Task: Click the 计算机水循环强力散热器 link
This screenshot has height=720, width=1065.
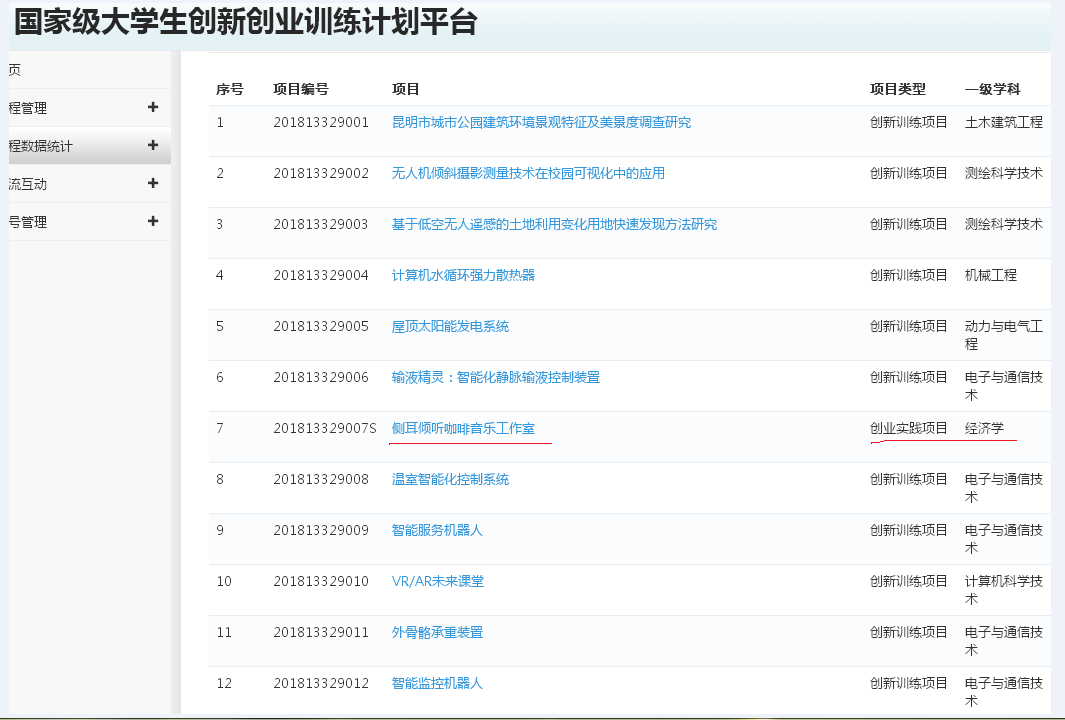Action: coord(463,275)
